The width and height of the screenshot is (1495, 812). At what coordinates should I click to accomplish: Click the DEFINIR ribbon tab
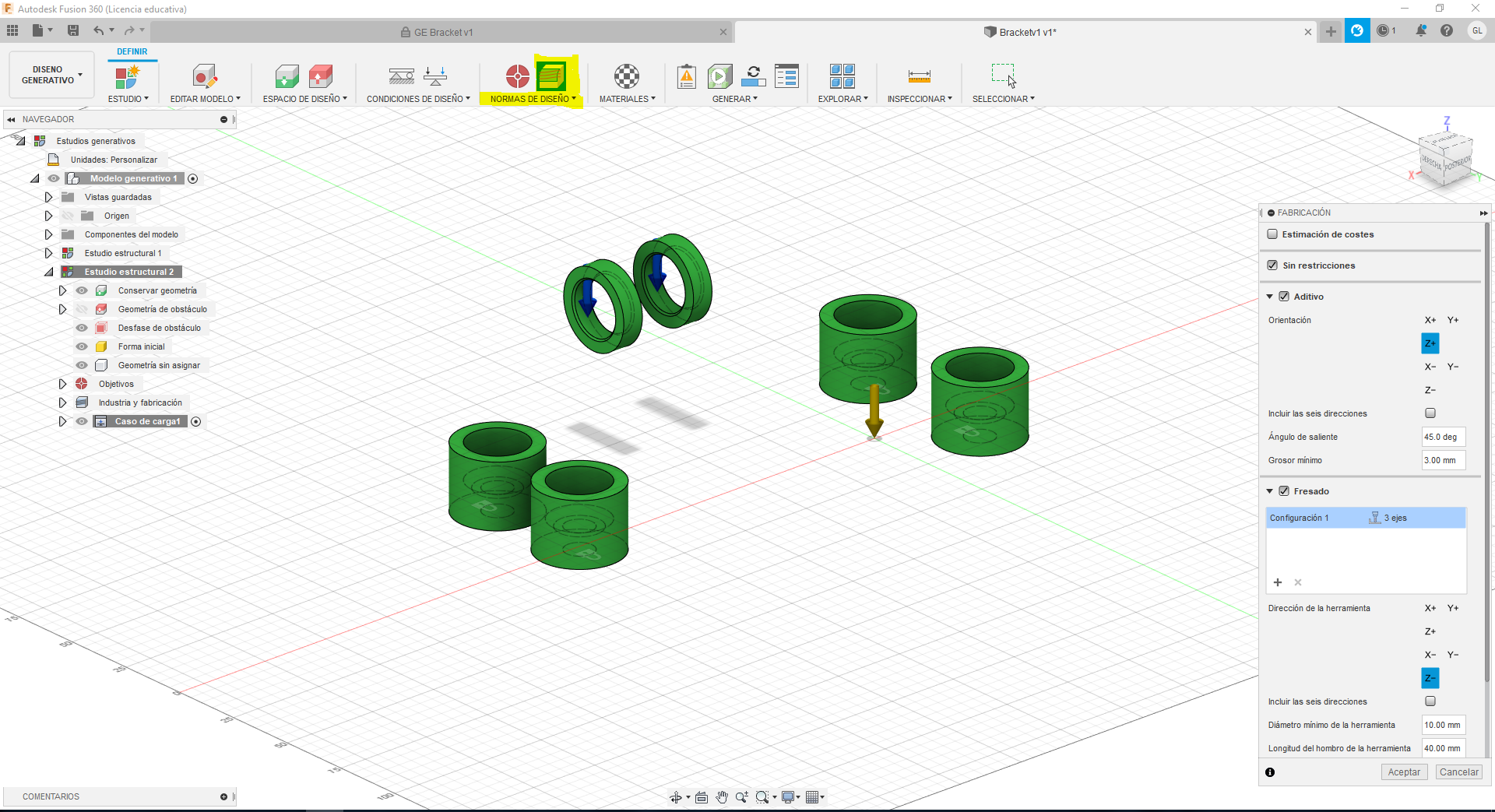[132, 51]
